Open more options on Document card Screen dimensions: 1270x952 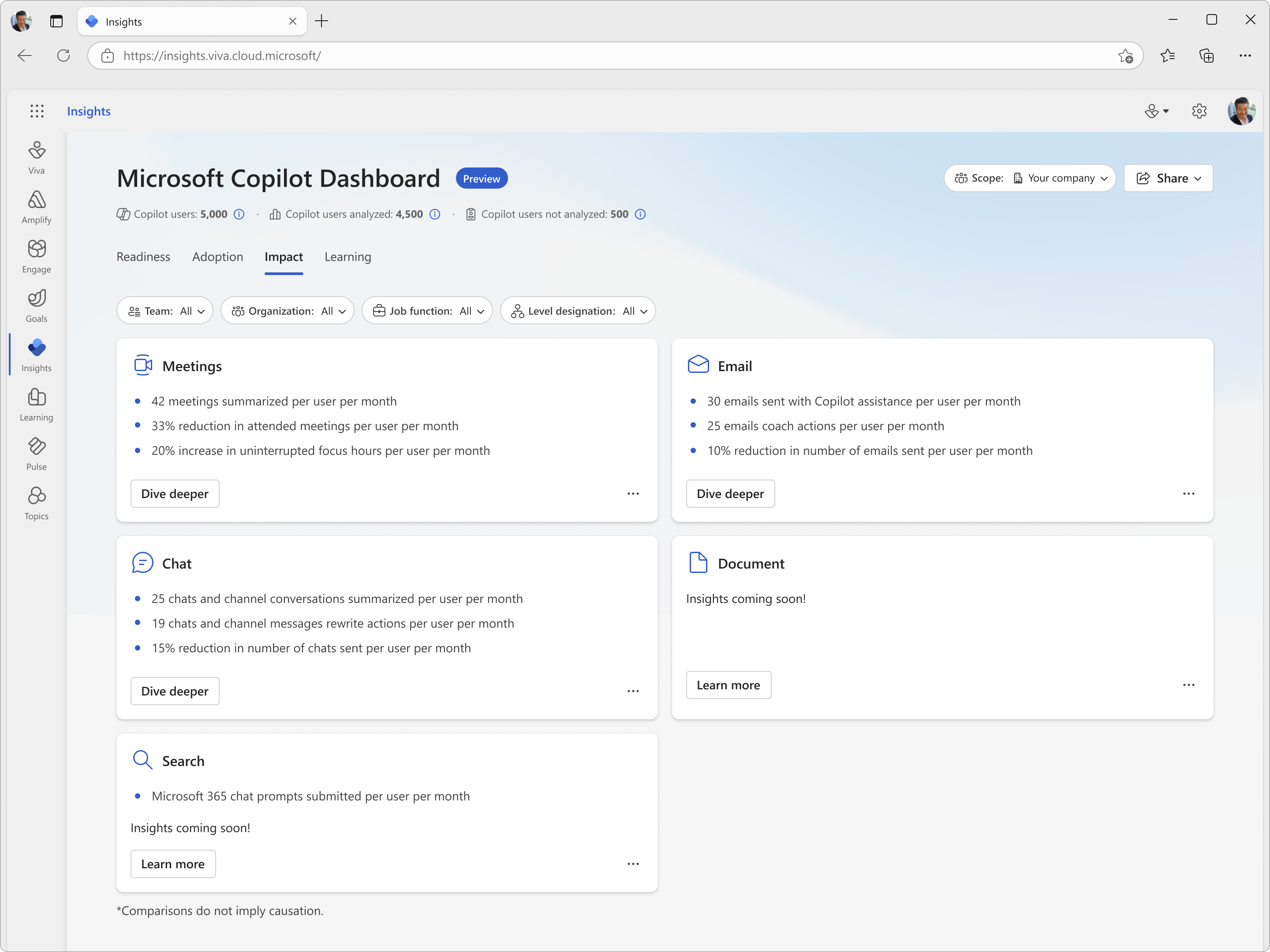tap(1188, 684)
